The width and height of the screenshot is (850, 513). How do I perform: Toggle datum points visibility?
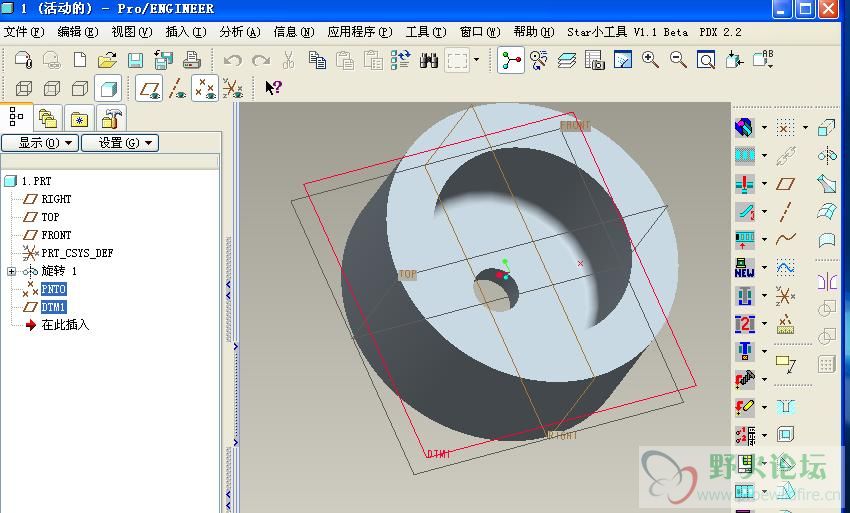tap(205, 88)
